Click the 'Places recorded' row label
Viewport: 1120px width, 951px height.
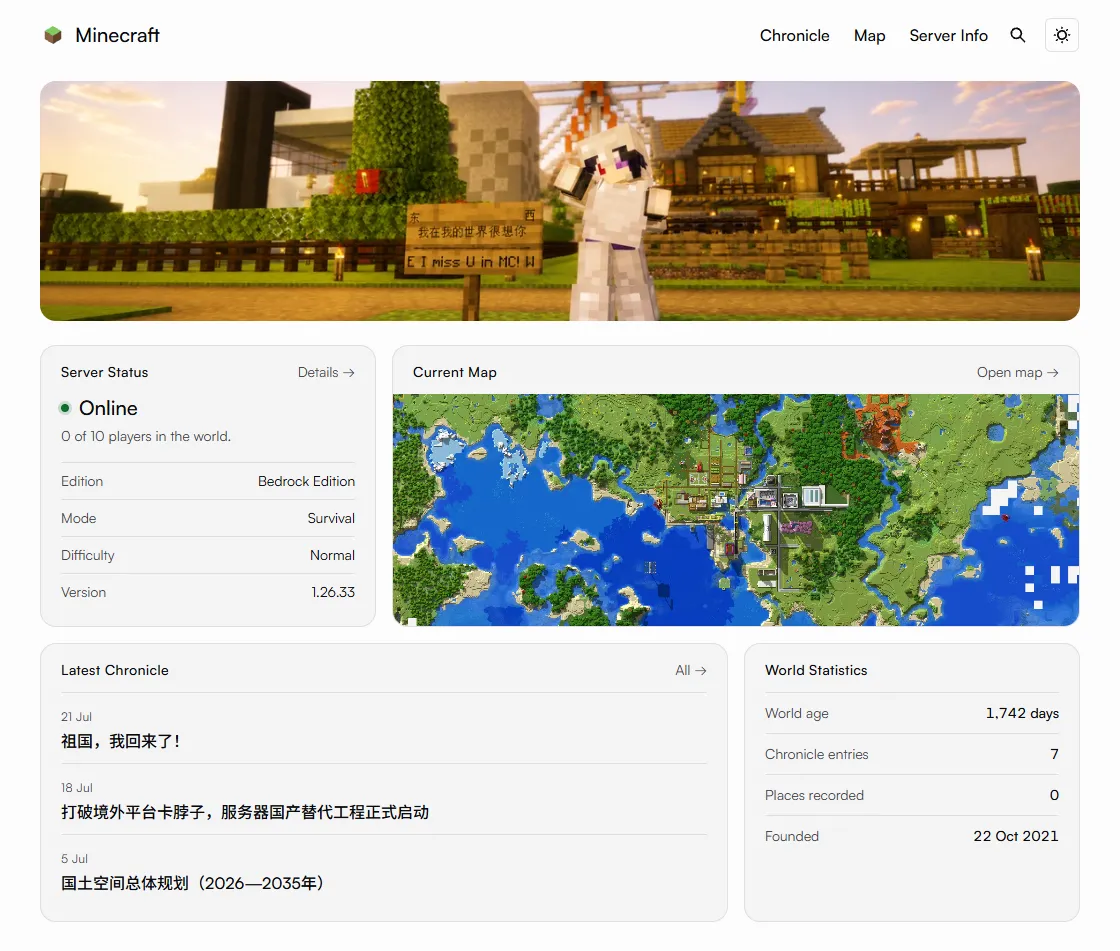pos(814,795)
